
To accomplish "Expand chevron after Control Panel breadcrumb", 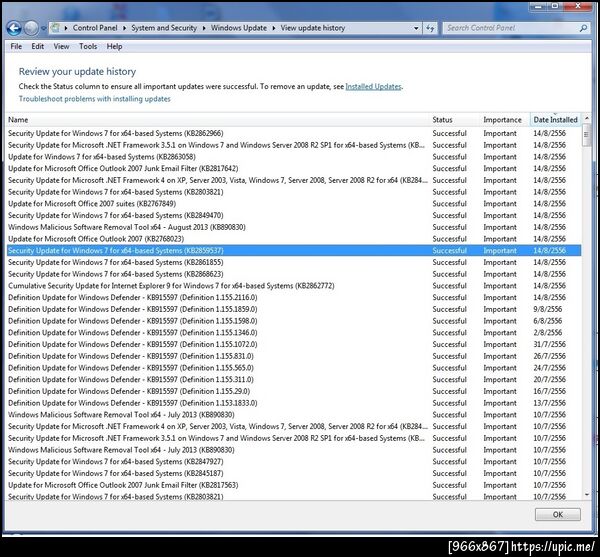I will click(124, 28).
